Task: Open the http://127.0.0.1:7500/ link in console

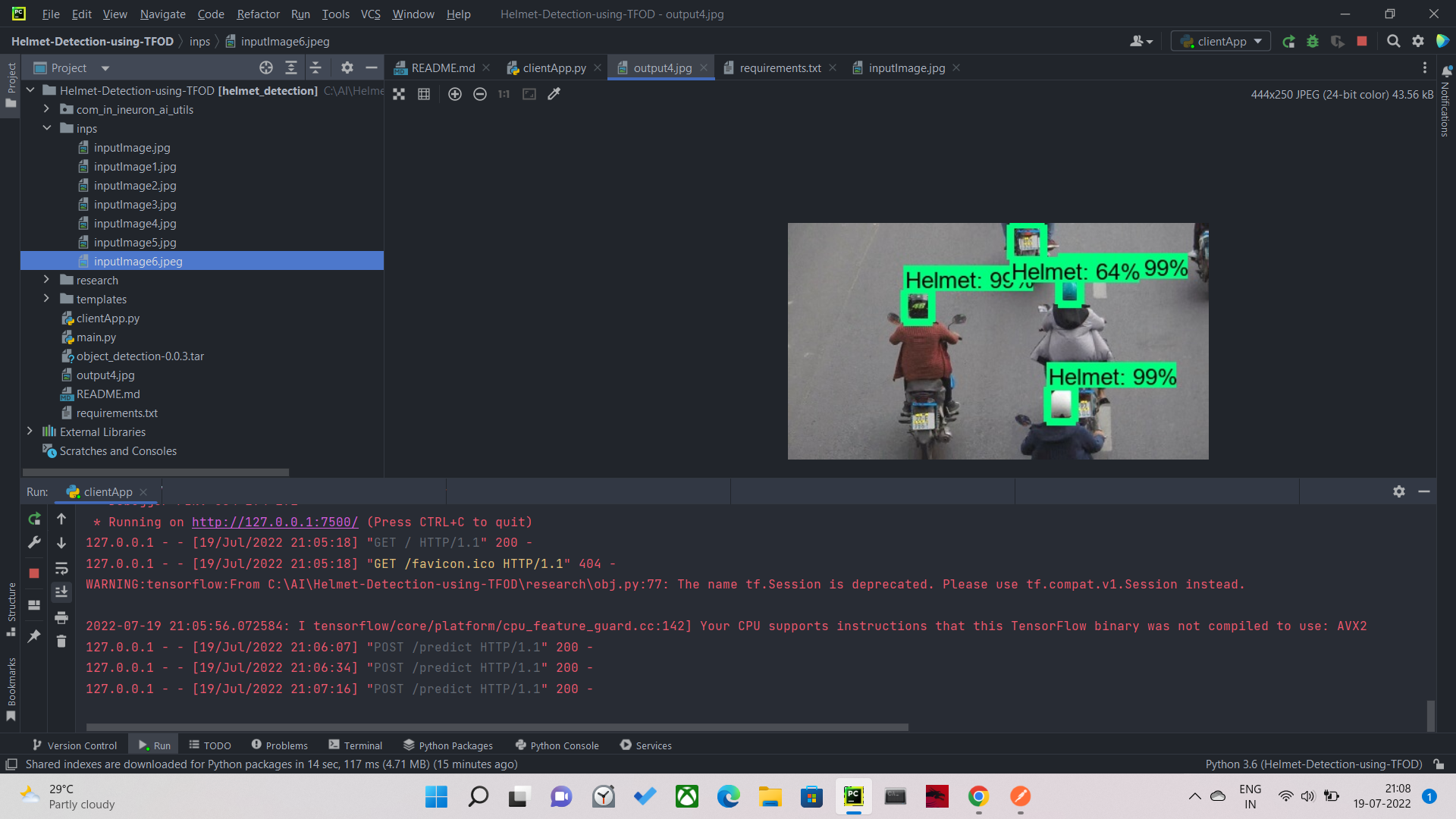Action: point(275,522)
